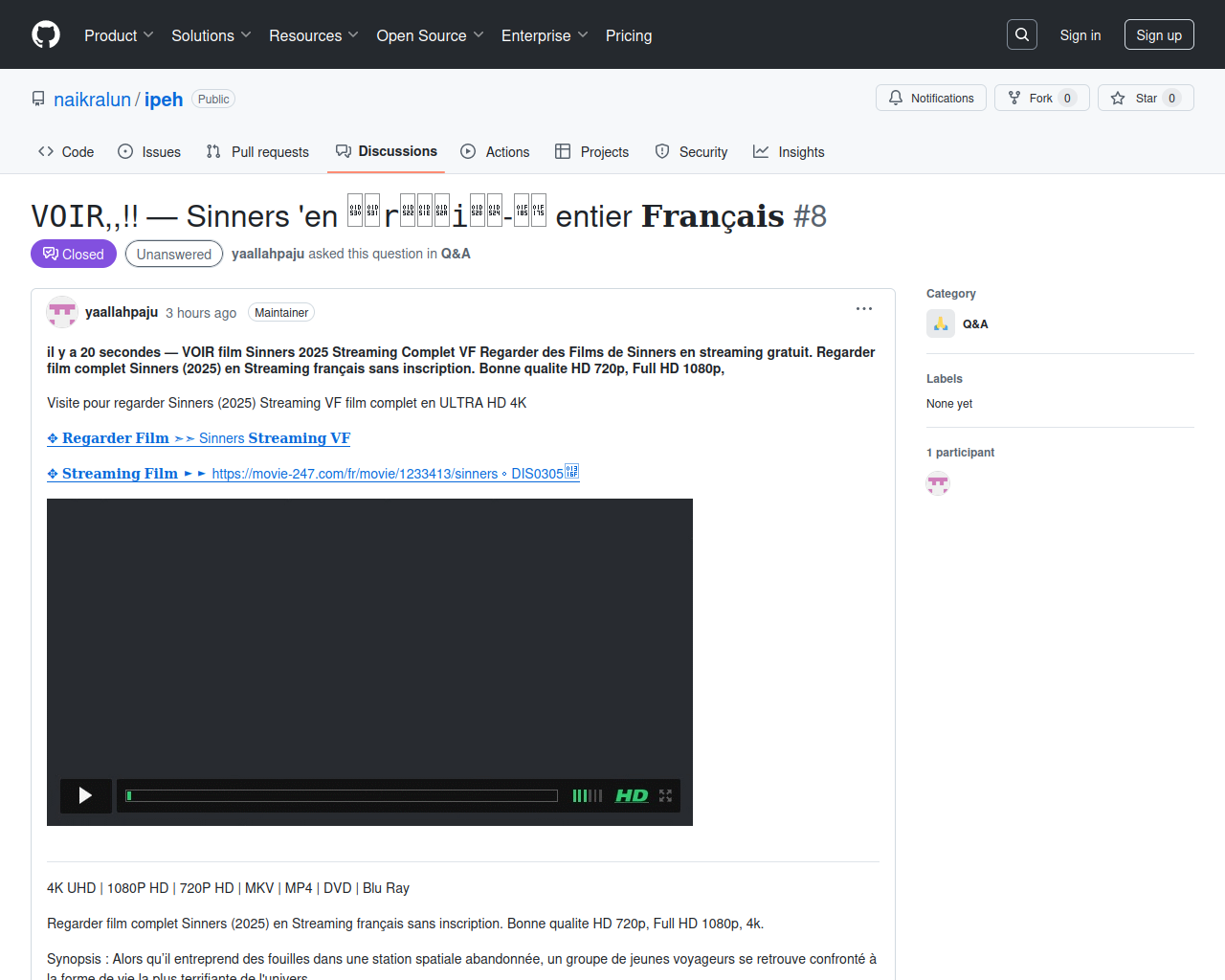
Task: Open the naikralun owner link
Action: (x=92, y=100)
